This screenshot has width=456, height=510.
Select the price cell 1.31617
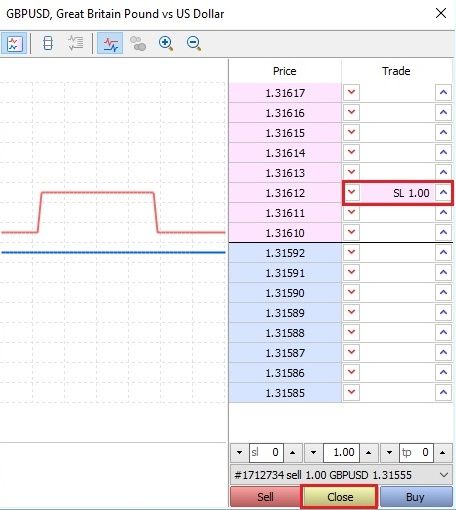pyautogui.click(x=285, y=93)
